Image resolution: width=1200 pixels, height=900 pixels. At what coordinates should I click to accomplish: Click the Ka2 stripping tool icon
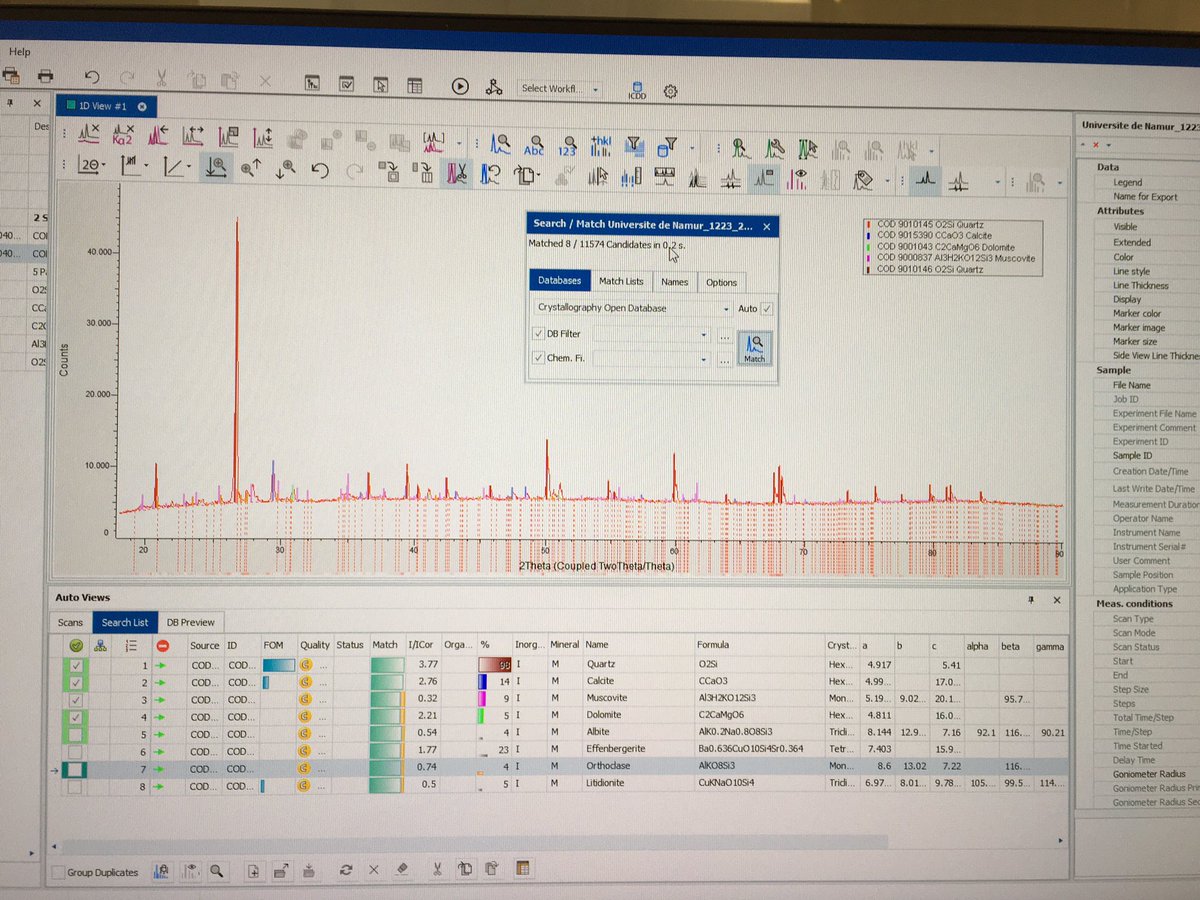pyautogui.click(x=123, y=135)
